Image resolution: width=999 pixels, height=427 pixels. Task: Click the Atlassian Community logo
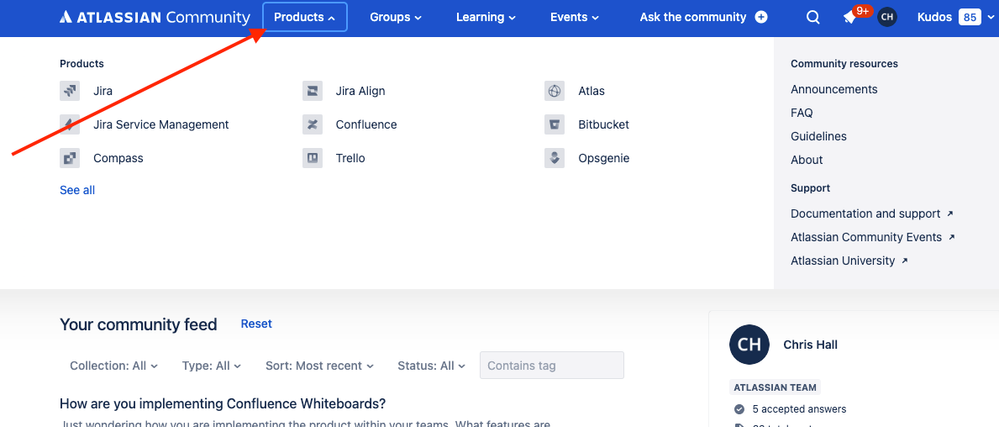155,17
